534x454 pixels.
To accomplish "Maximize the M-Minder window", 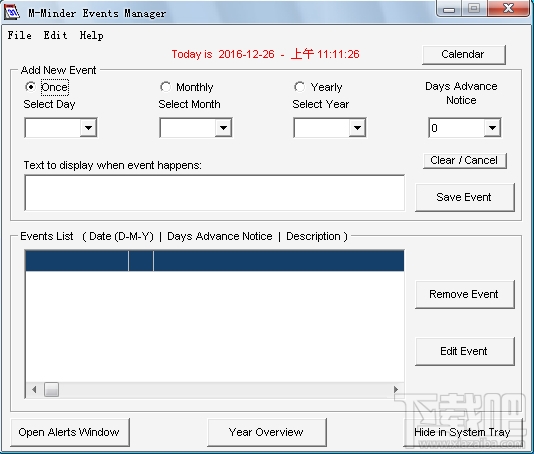I will (474, 8).
